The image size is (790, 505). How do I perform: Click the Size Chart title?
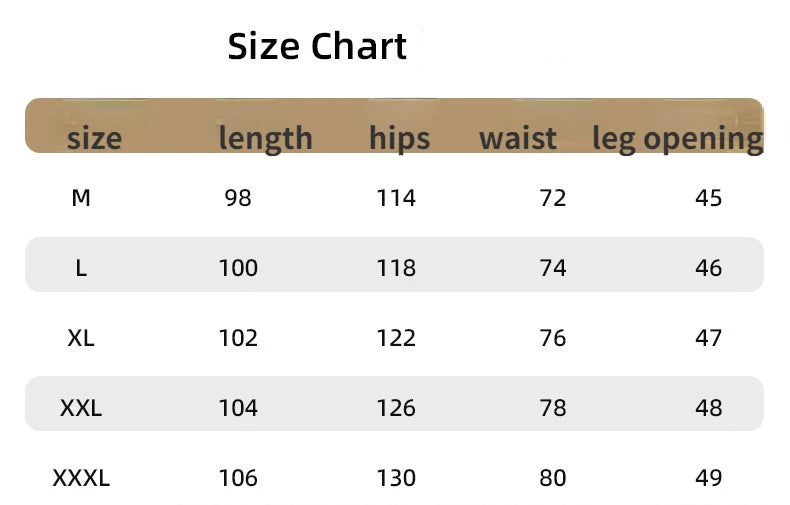(x=317, y=46)
